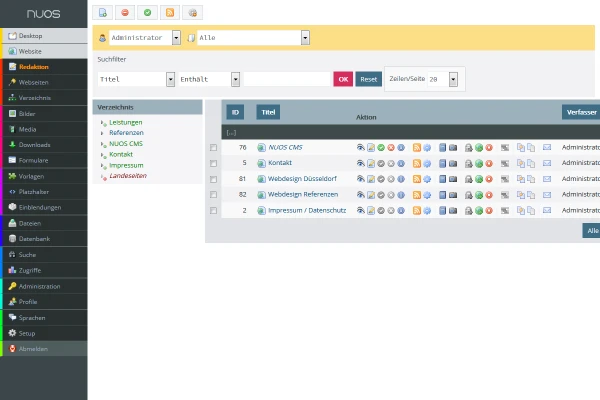600x400 pixels.
Task: Tick the checkbox for Kontakt row
Action: coord(214,163)
